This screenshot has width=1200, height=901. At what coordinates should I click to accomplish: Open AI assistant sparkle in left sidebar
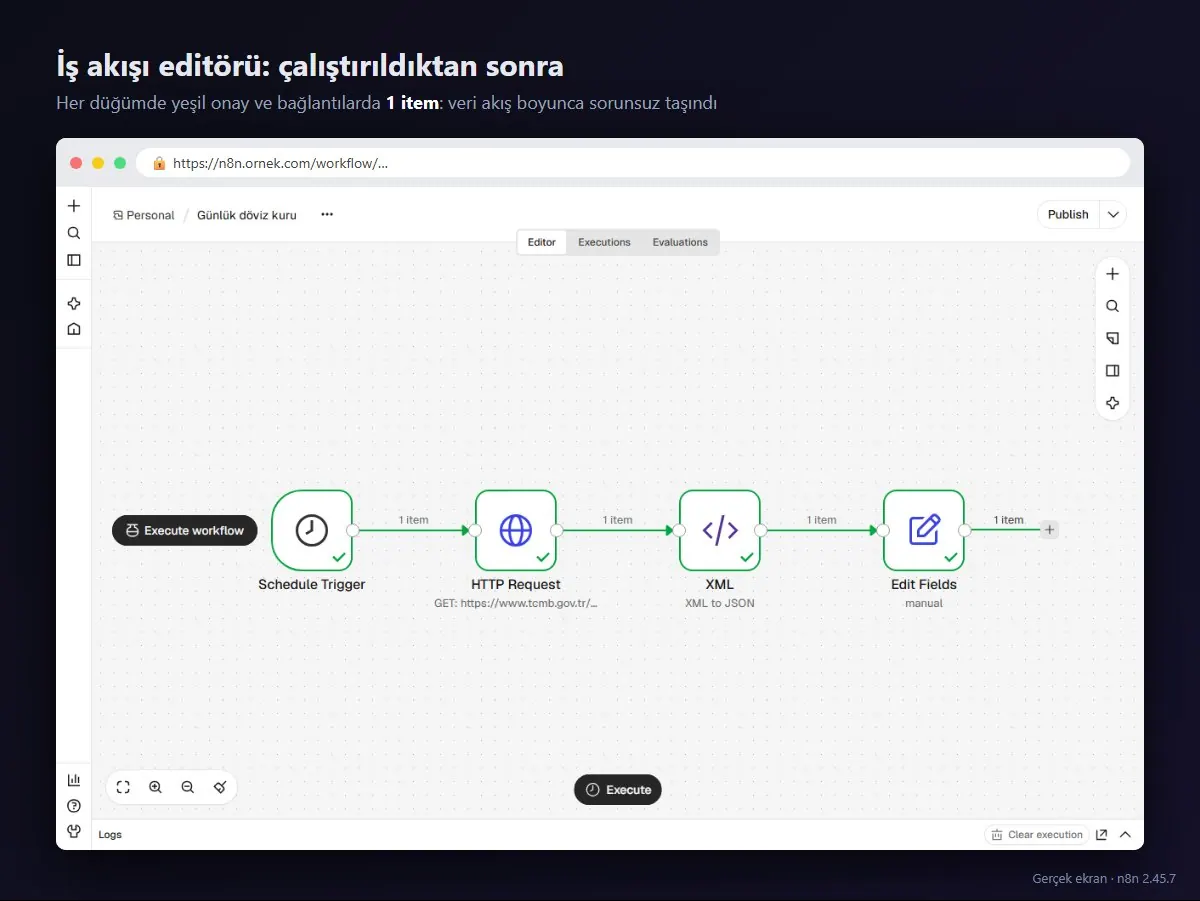(x=73, y=304)
